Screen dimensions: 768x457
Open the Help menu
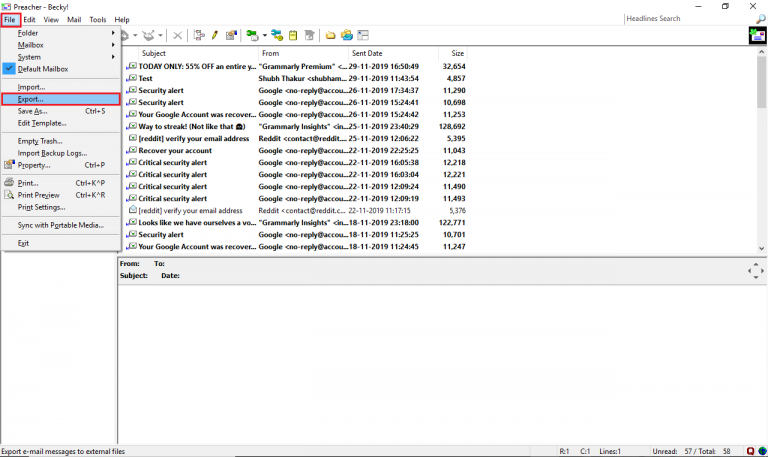pyautogui.click(x=122, y=20)
